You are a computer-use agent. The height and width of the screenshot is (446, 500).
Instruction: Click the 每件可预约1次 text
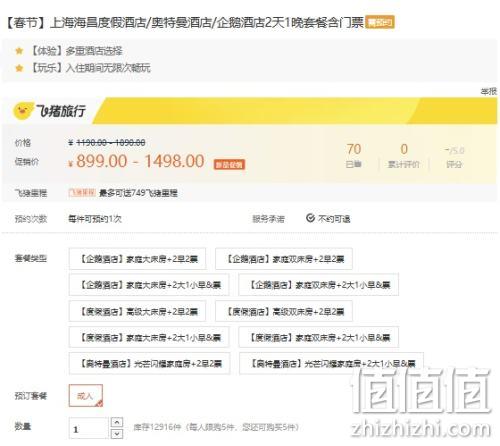click(x=95, y=219)
